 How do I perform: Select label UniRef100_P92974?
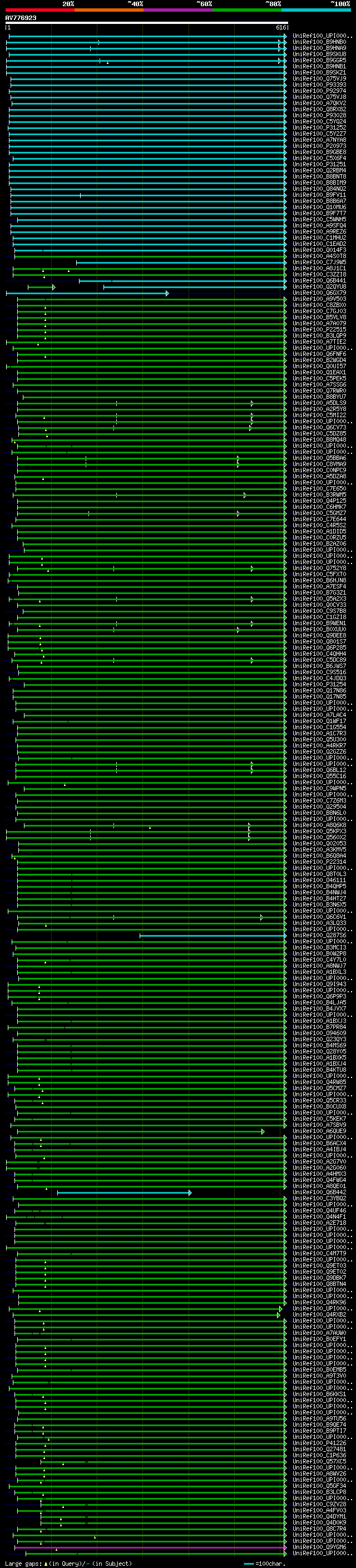[319, 91]
